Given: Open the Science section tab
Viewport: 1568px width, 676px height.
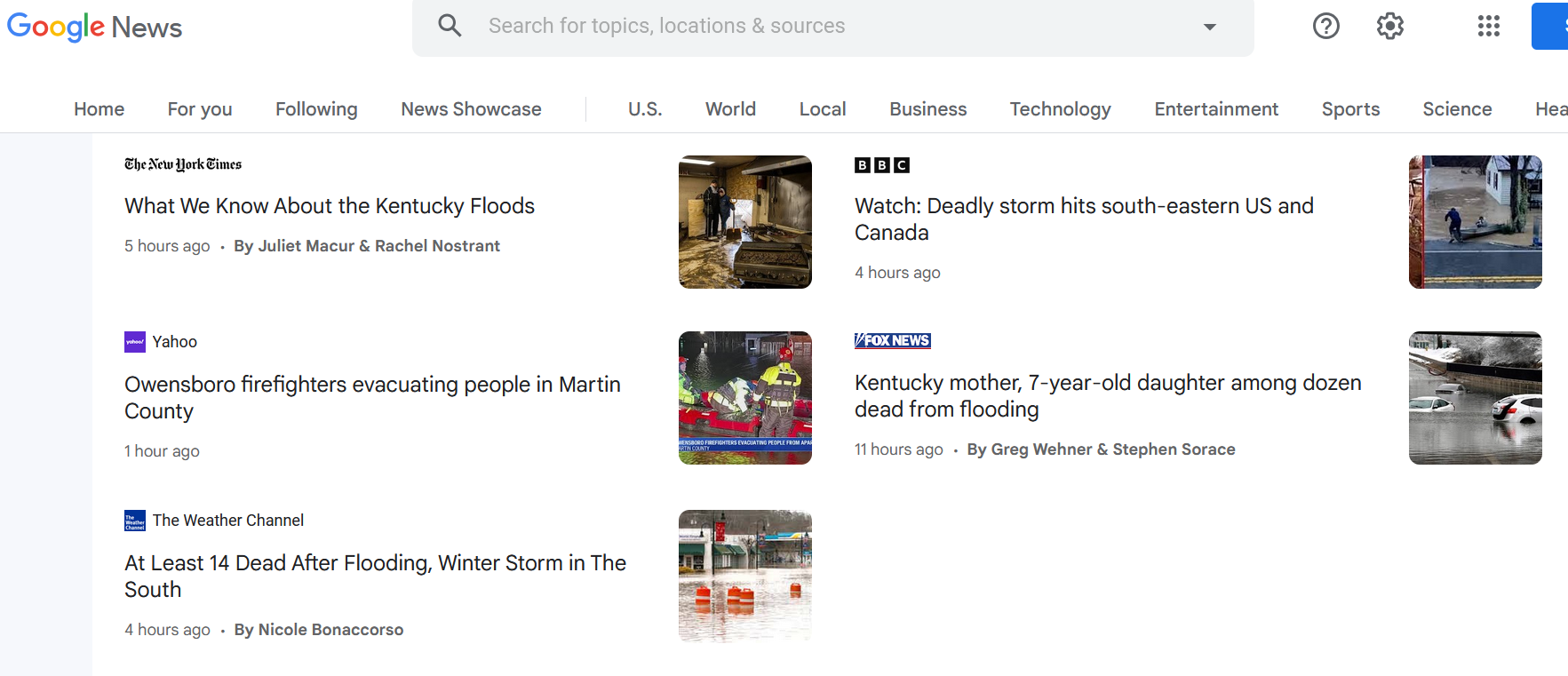Looking at the screenshot, I should coord(1457,109).
